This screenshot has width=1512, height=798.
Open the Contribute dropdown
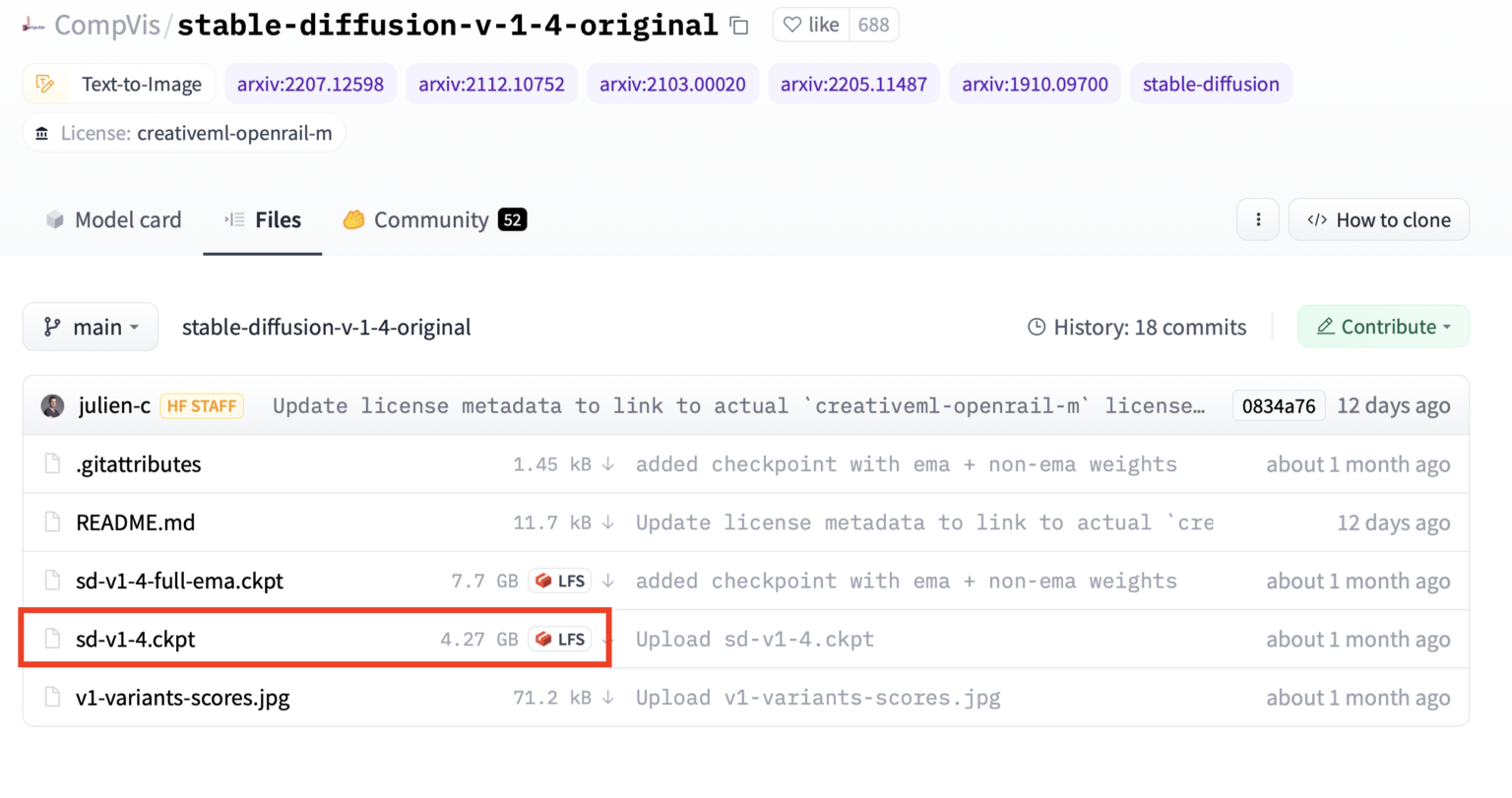[x=1382, y=327]
